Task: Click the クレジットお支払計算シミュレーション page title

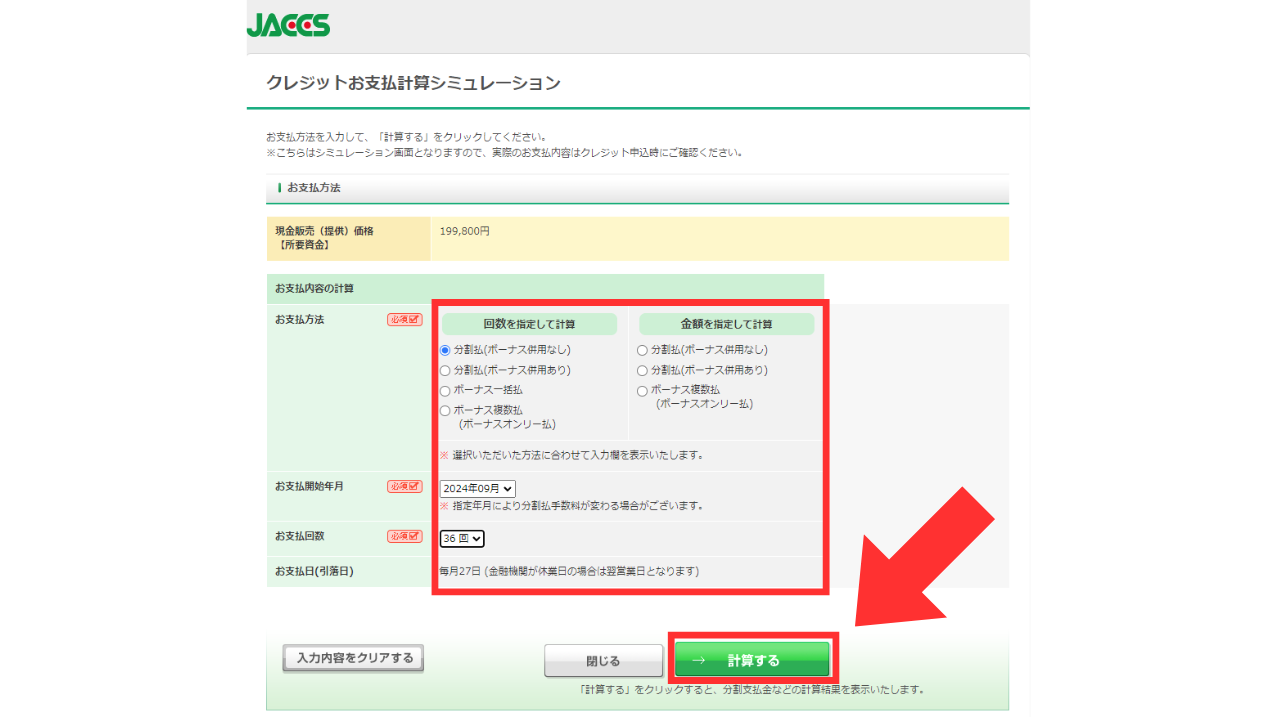Action: click(413, 83)
